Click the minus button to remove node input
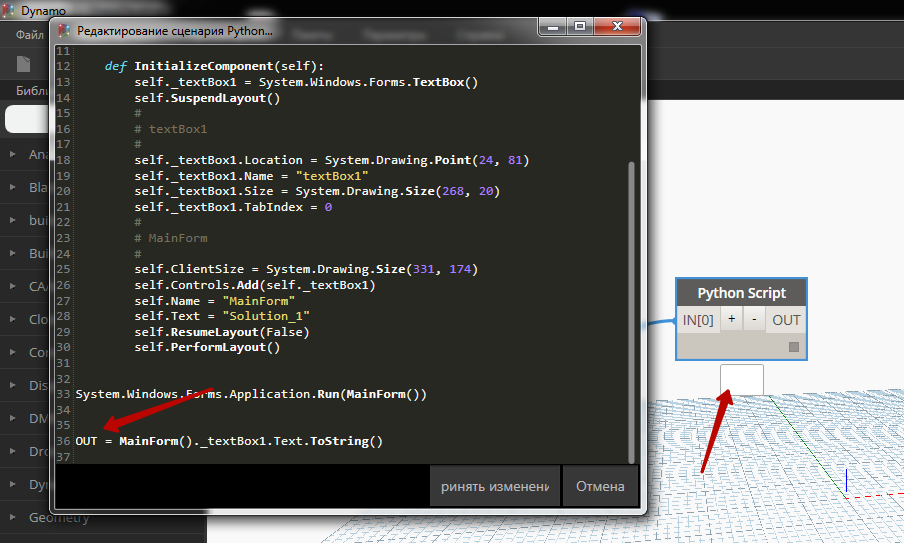904x543 pixels. [x=754, y=320]
